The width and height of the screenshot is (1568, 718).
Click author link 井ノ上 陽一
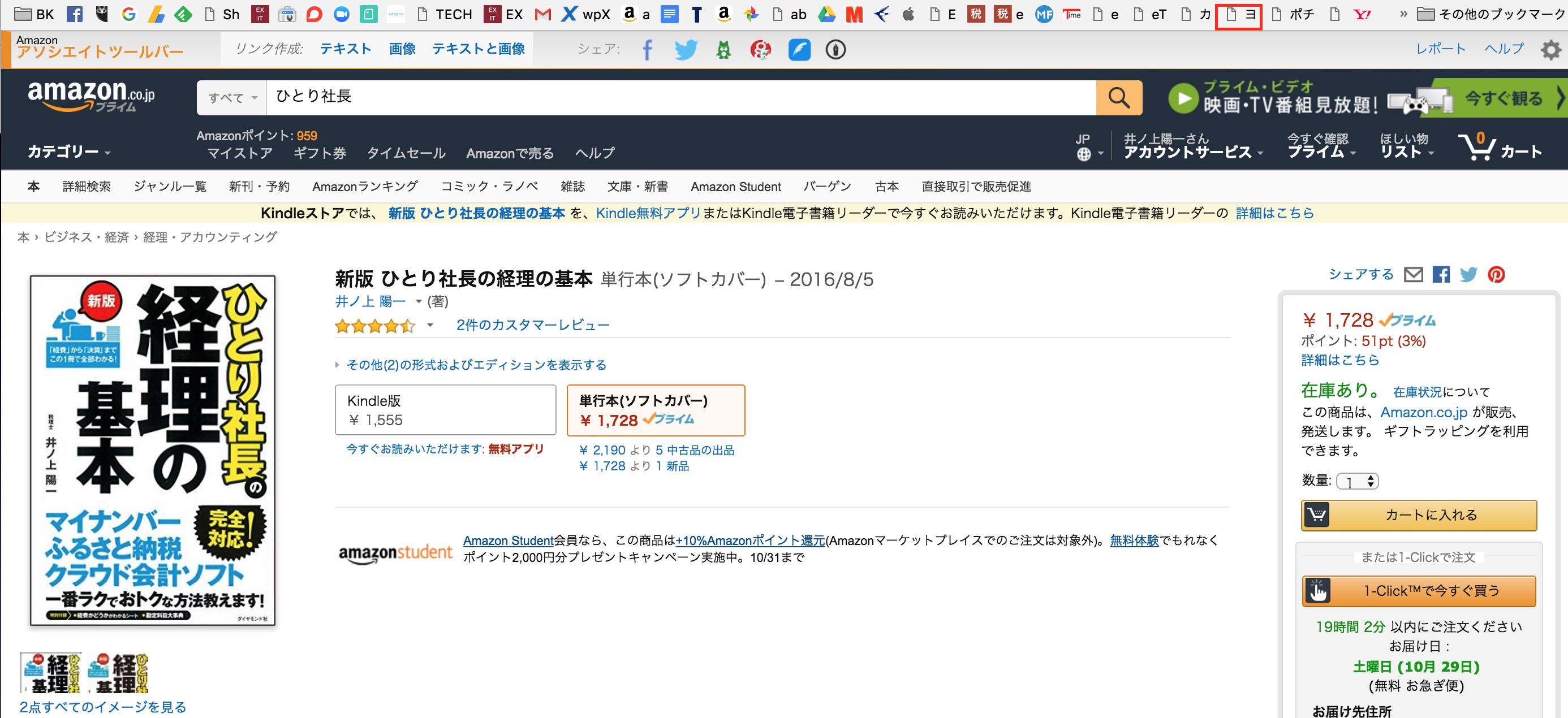point(370,301)
